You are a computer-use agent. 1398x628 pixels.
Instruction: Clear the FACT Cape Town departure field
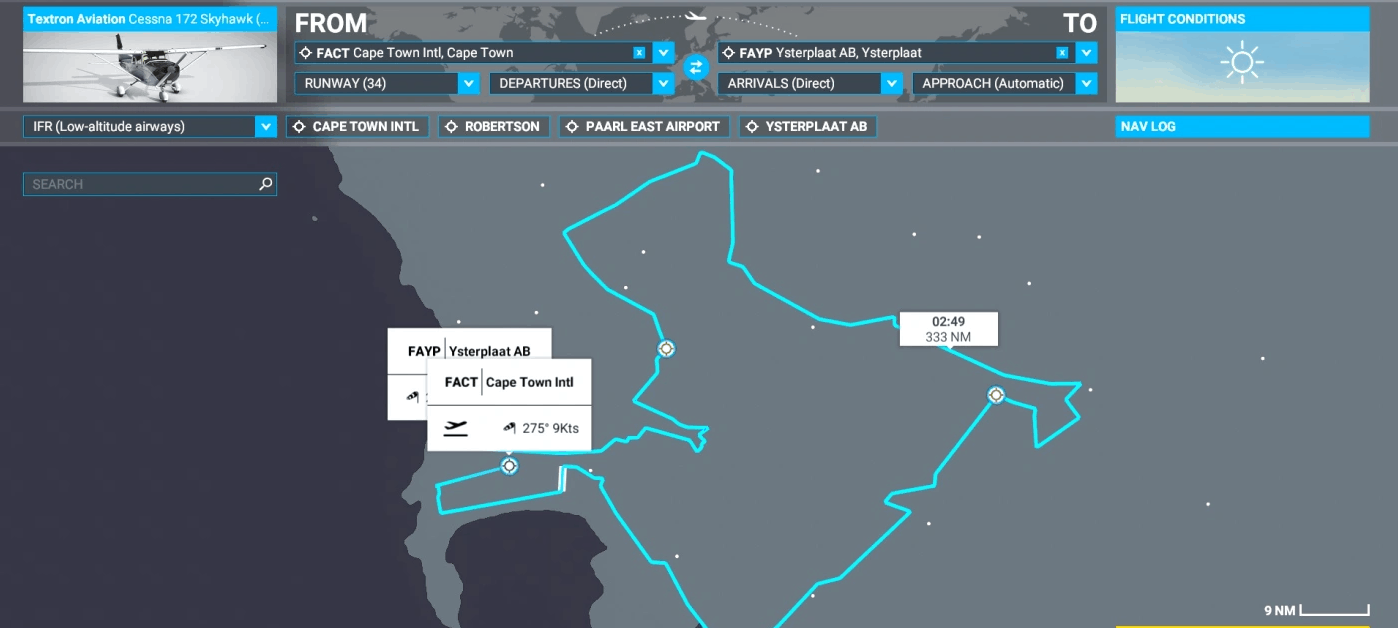639,53
